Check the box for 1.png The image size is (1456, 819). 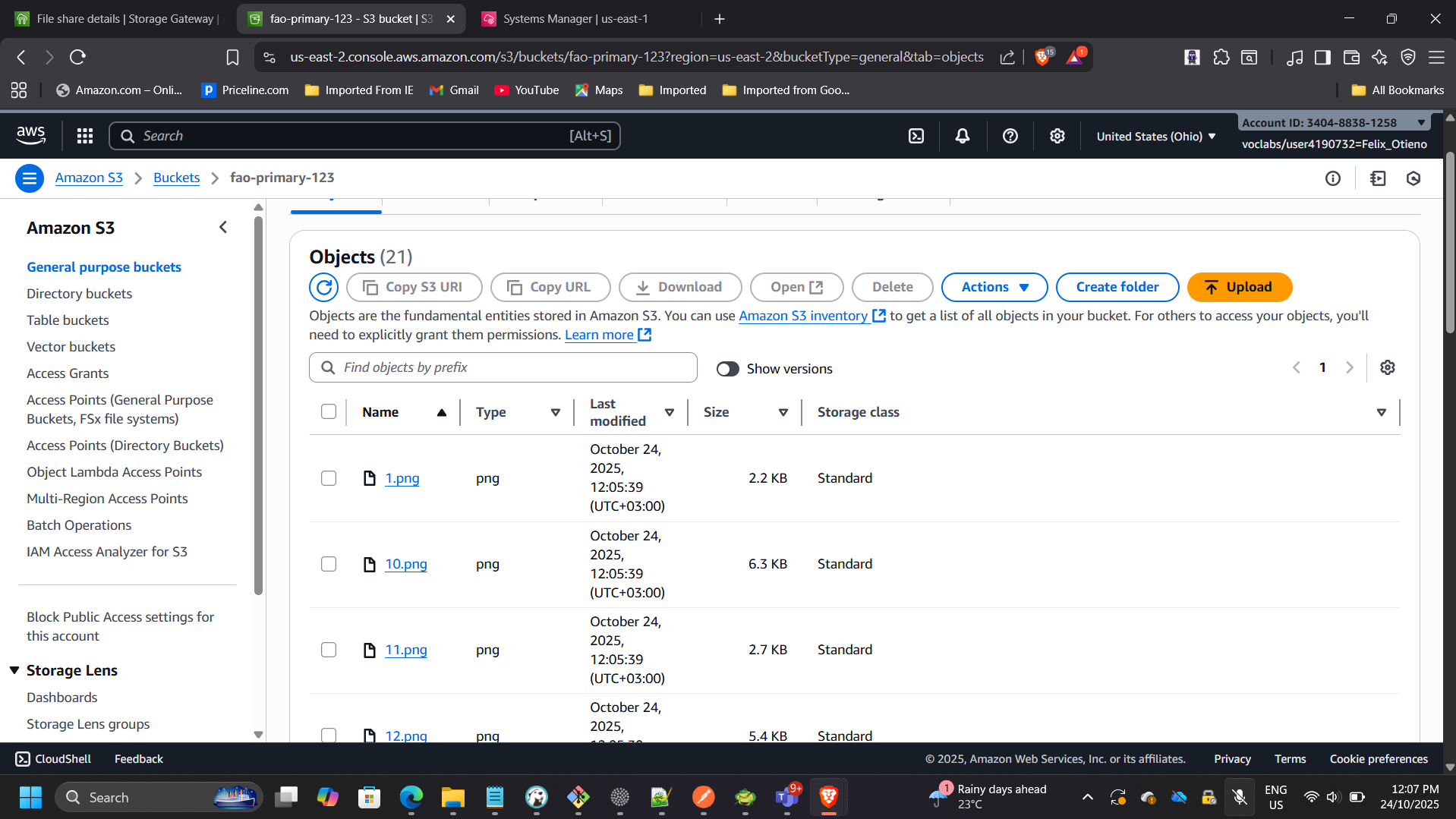(x=328, y=478)
